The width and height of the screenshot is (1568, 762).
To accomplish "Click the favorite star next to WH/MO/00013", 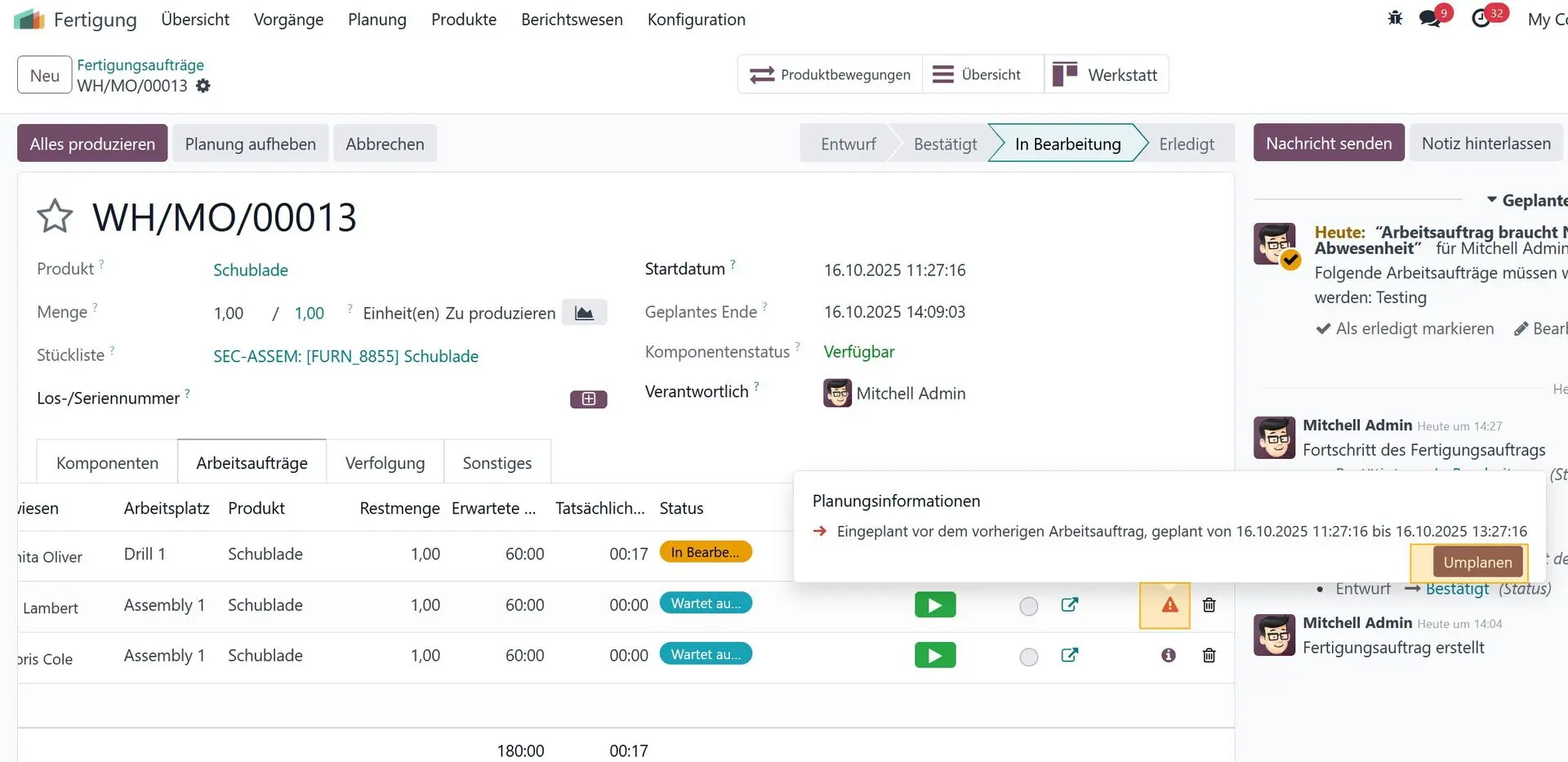I will [x=55, y=216].
